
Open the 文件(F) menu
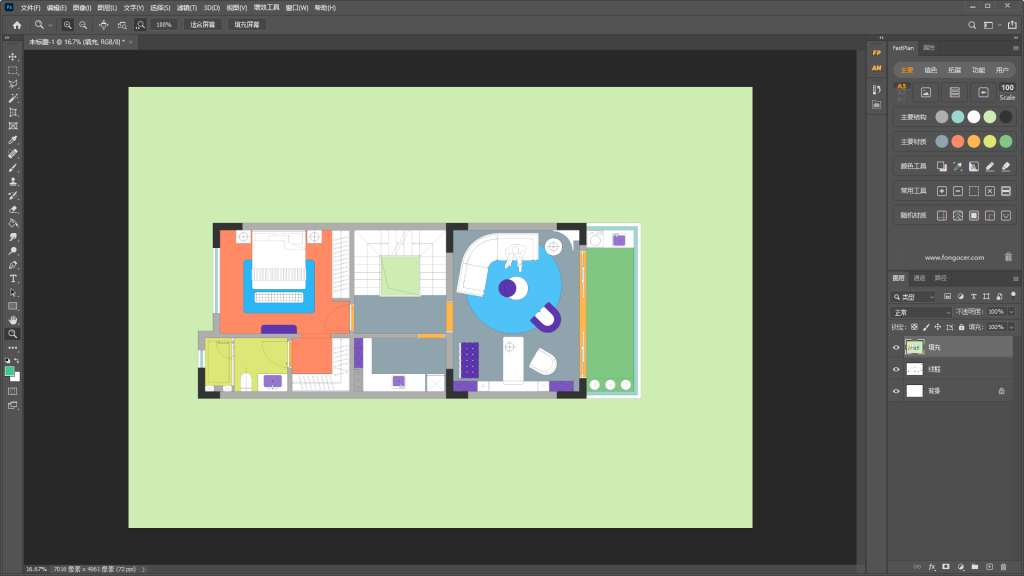(30, 8)
